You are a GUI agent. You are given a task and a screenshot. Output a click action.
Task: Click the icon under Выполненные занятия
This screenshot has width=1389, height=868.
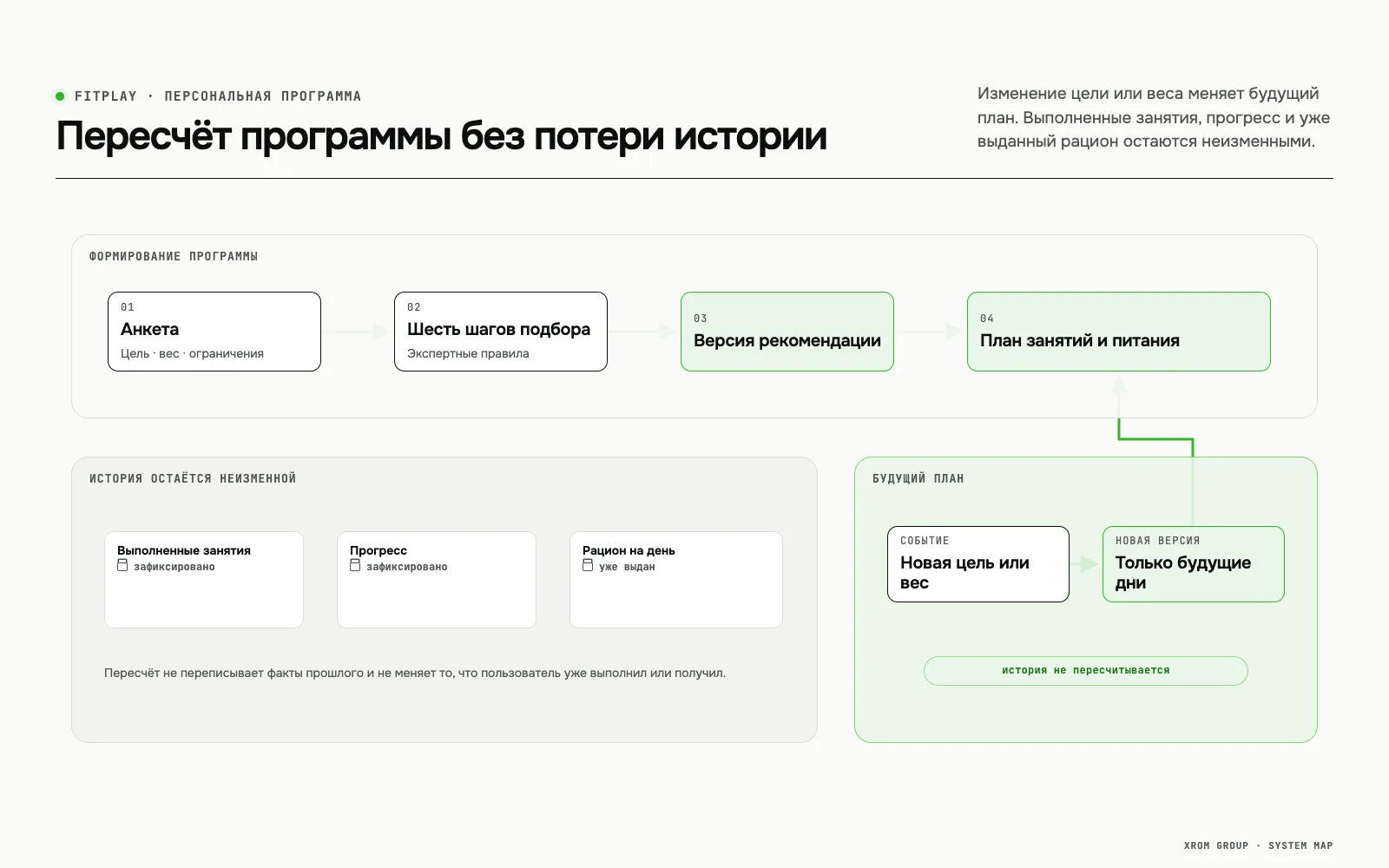[122, 565]
